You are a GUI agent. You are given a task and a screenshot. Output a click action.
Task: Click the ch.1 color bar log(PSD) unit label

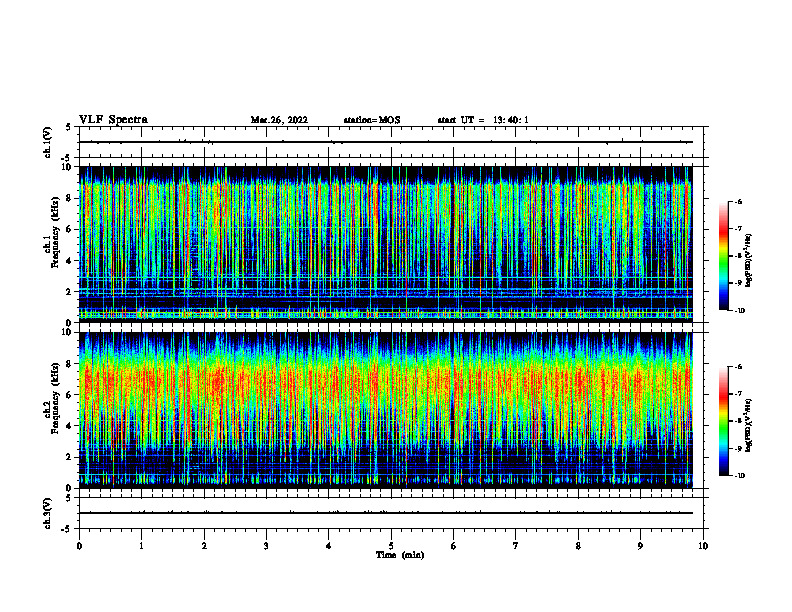click(x=749, y=261)
